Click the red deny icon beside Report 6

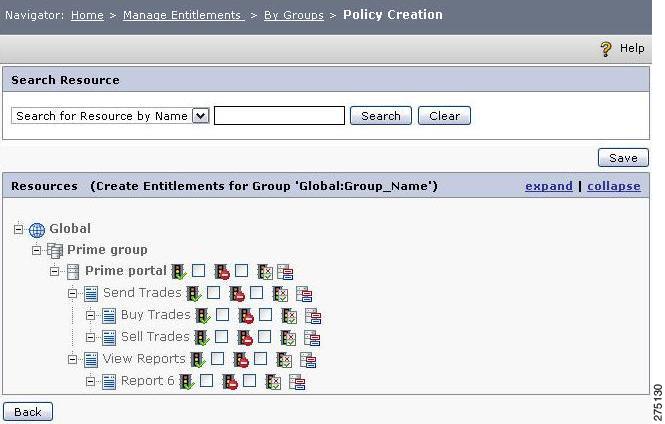[x=230, y=382]
